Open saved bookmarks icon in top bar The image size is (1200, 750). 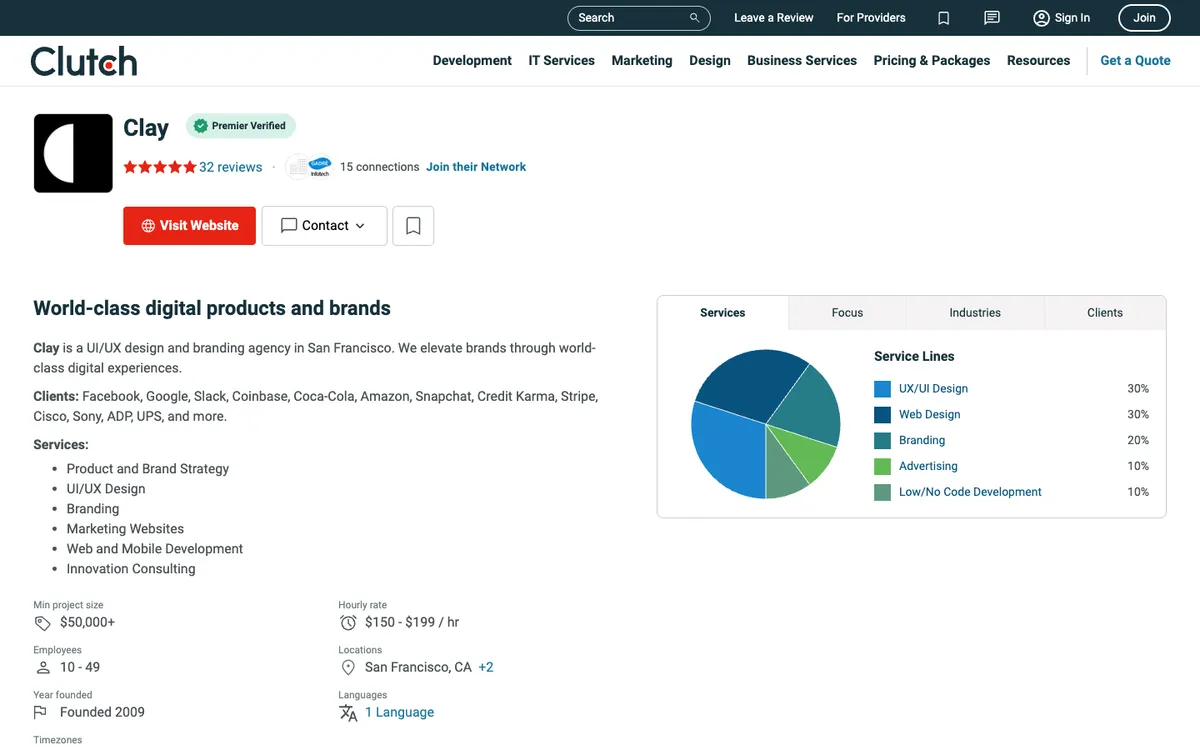pos(944,18)
